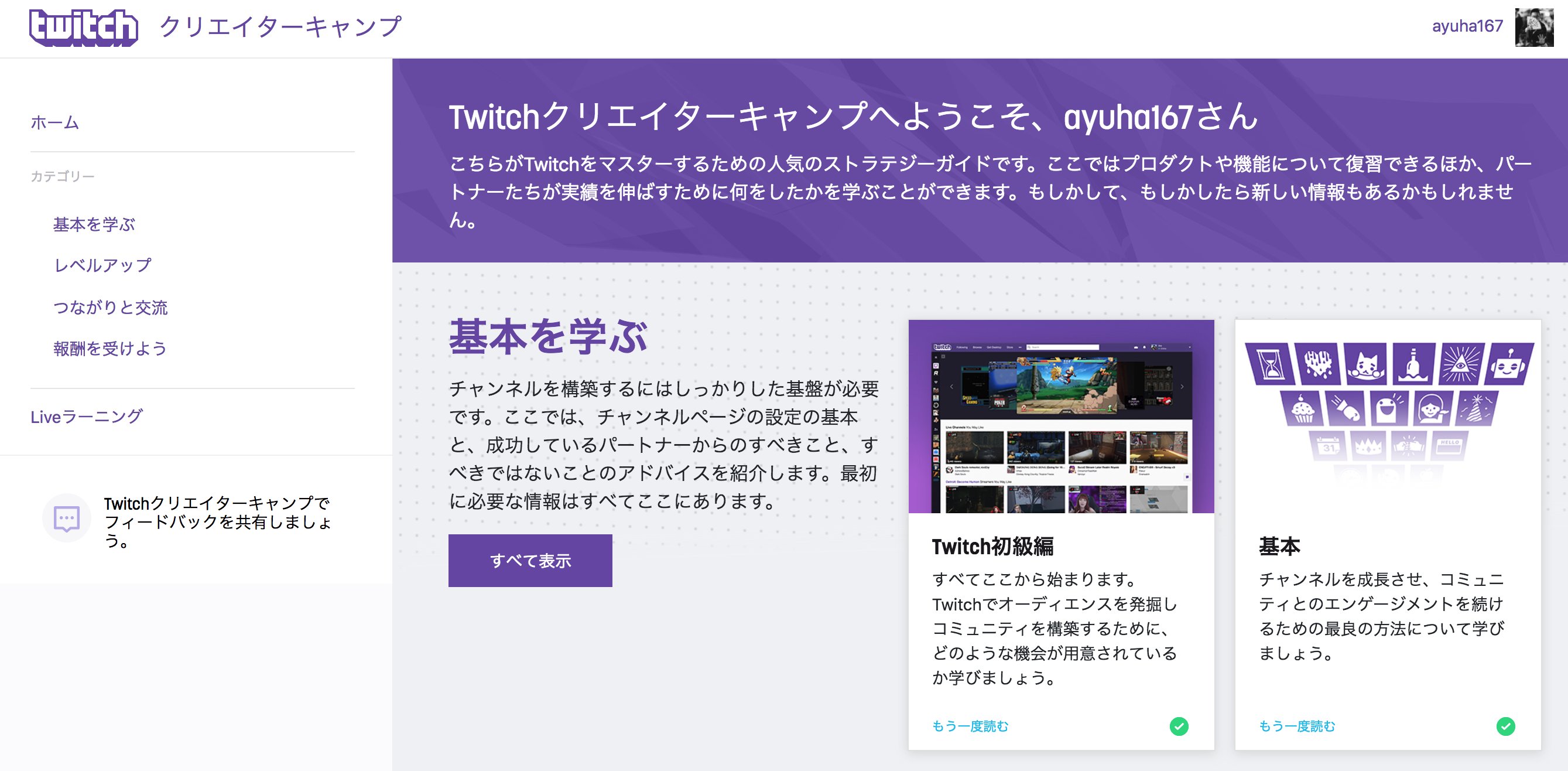The width and height of the screenshot is (1568, 771).
Task: Select 基本を学ぶ category in sidebar
Action: point(94,224)
